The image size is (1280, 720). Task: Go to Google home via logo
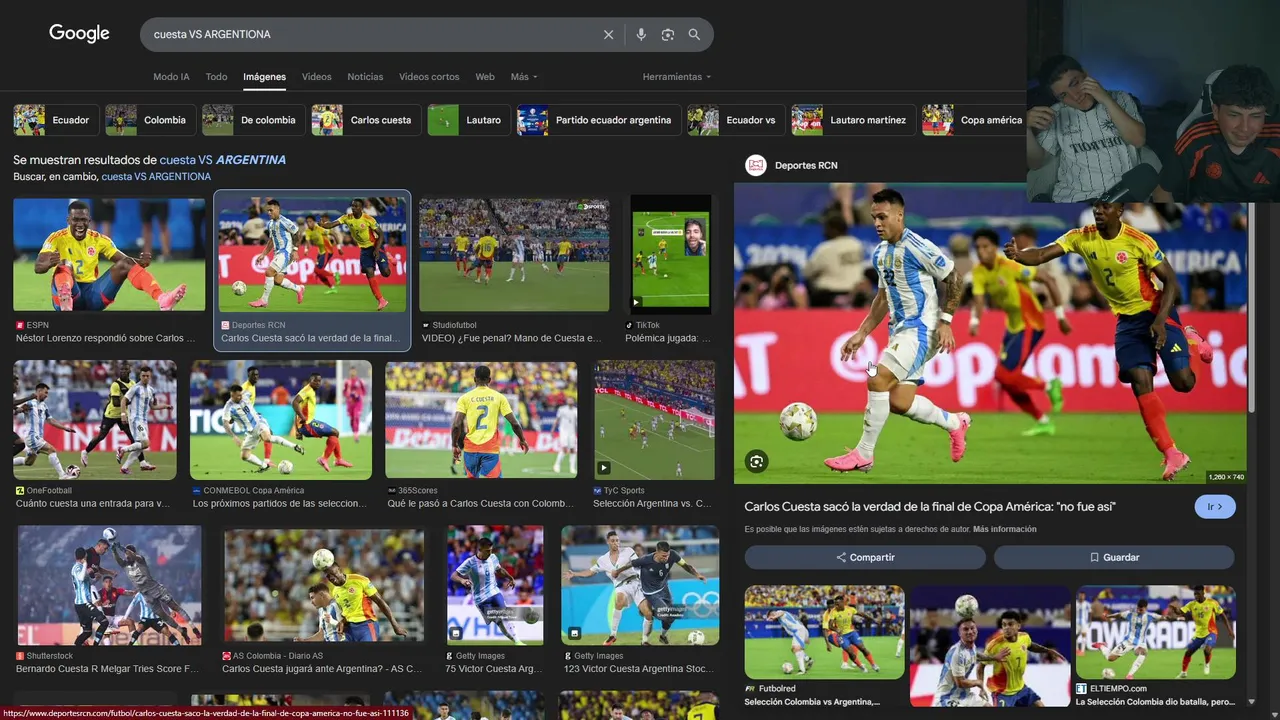[x=79, y=33]
